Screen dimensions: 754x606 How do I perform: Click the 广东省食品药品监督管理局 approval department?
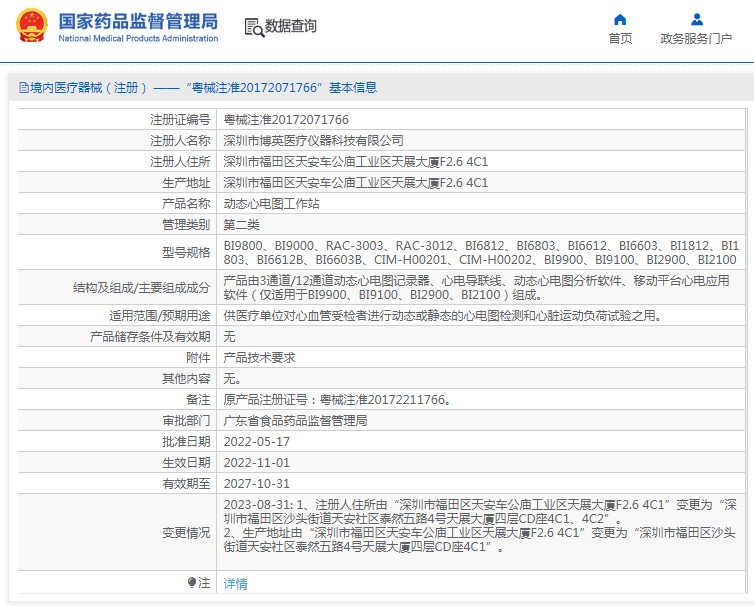294,420
